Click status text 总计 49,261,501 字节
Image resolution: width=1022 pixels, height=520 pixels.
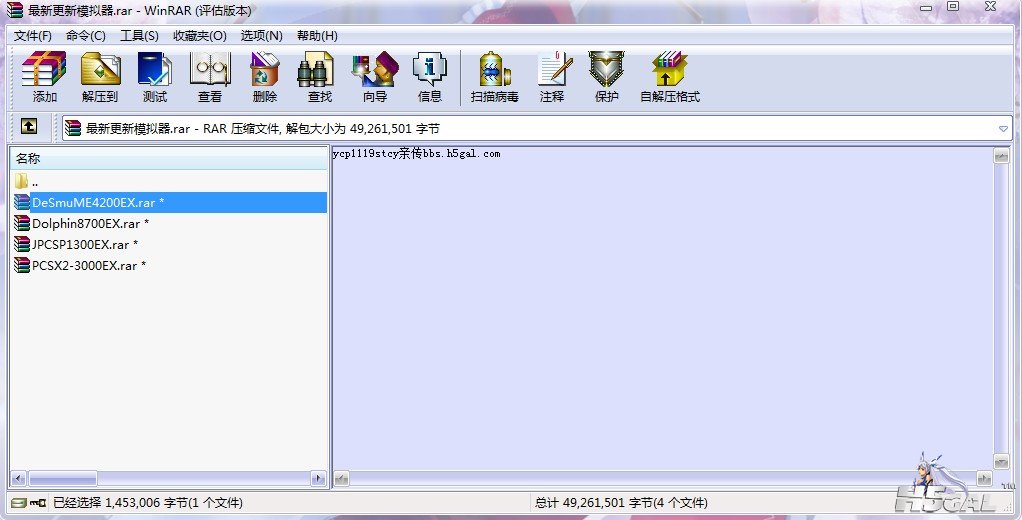click(x=621, y=502)
